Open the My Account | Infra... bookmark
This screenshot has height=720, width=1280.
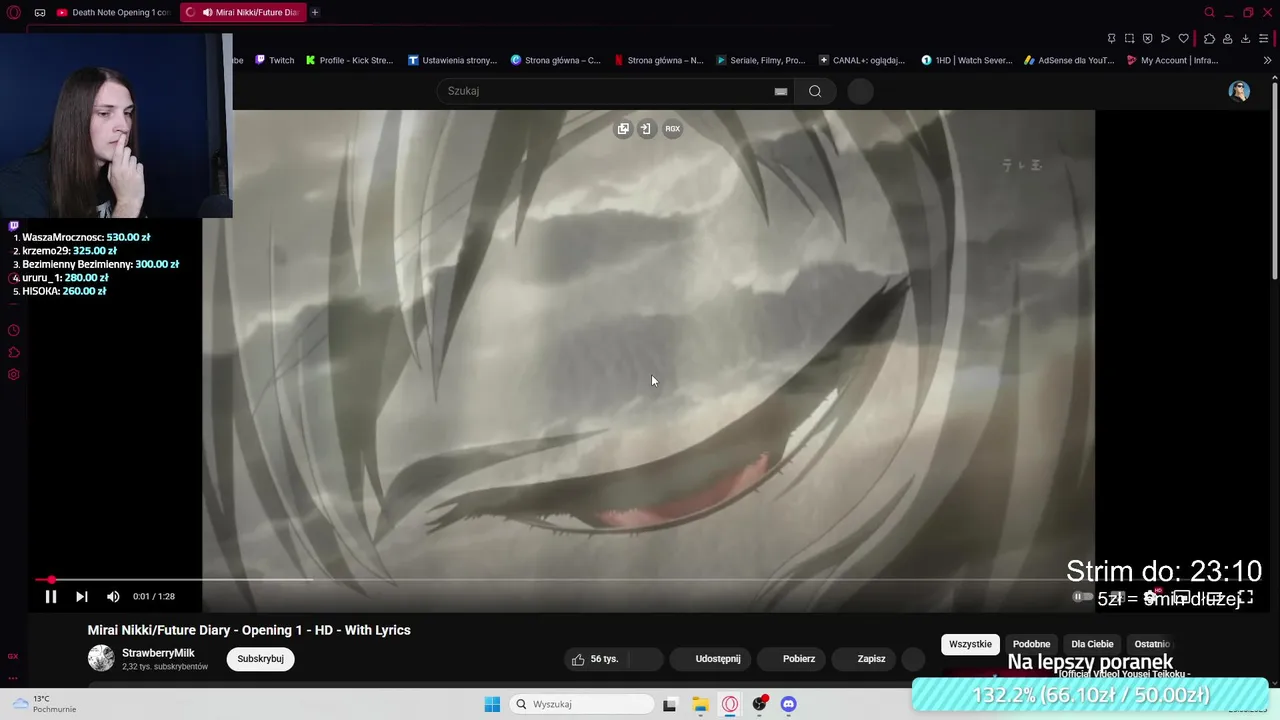(x=1172, y=60)
